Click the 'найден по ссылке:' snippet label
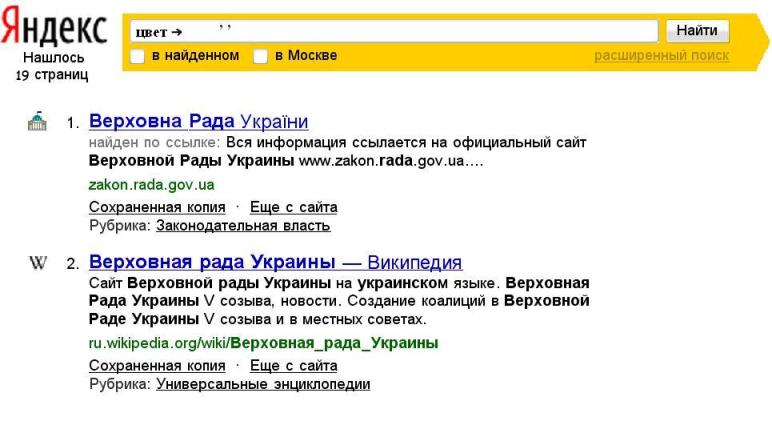Image resolution: width=772 pixels, height=437 pixels. coord(154,143)
